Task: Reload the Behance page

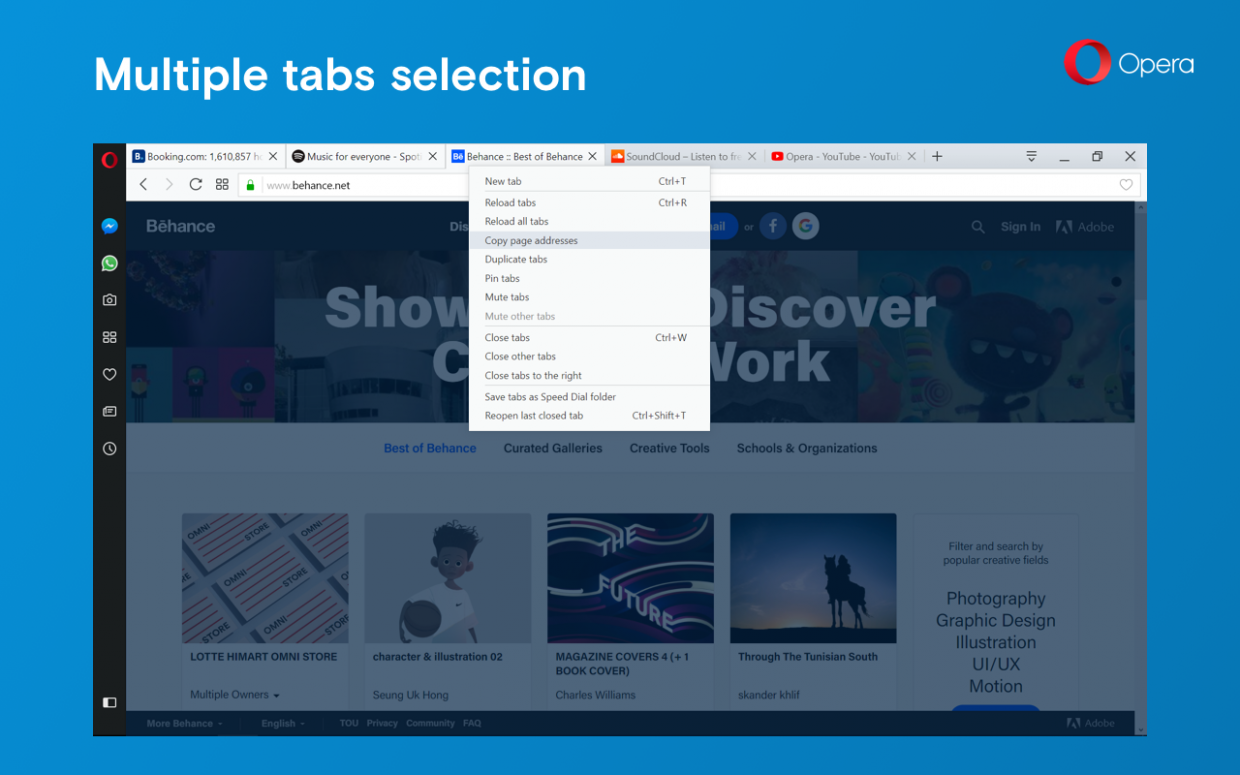Action: 195,184
